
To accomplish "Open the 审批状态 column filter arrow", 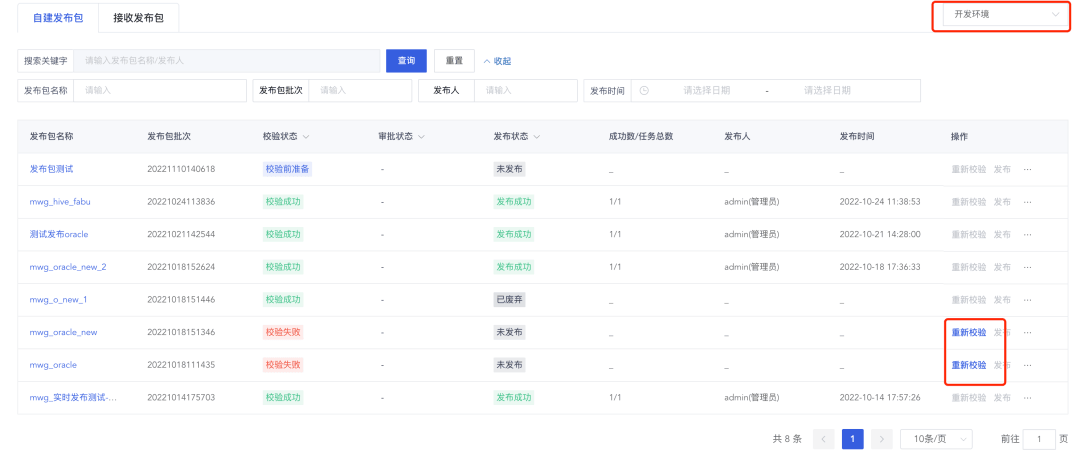I will pyautogui.click(x=422, y=137).
